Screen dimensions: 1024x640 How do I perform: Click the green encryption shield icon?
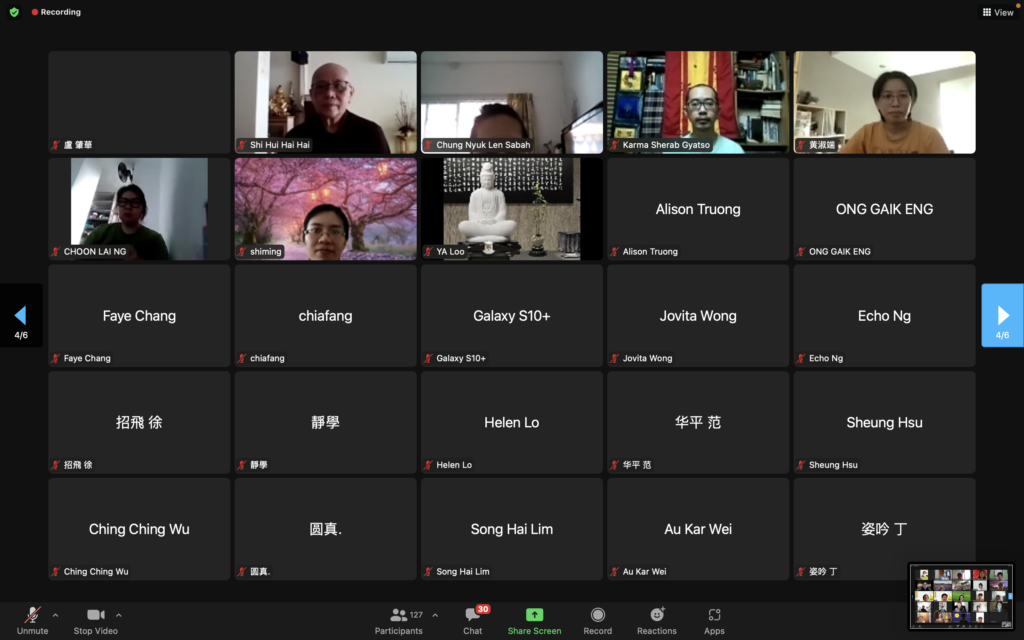point(14,12)
